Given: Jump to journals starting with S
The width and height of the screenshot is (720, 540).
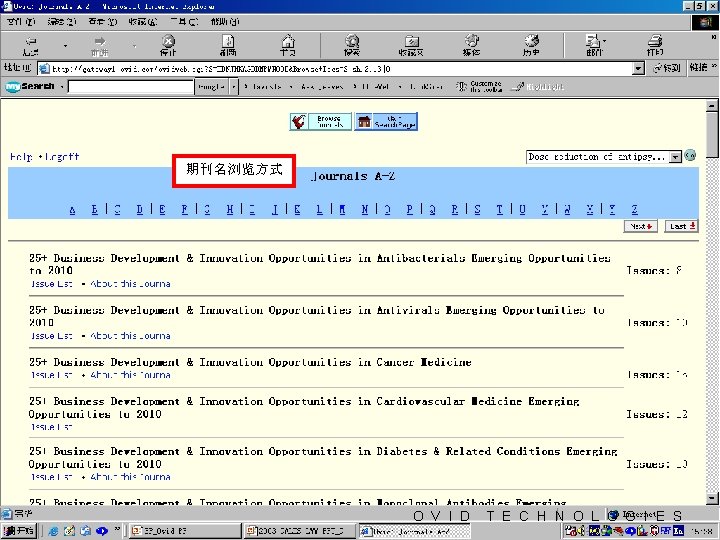Looking at the screenshot, I should click(x=478, y=210).
